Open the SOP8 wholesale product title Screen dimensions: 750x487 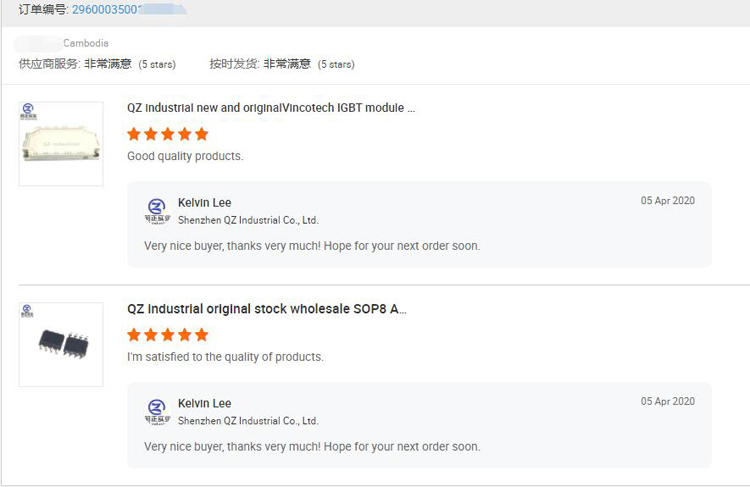tap(266, 309)
